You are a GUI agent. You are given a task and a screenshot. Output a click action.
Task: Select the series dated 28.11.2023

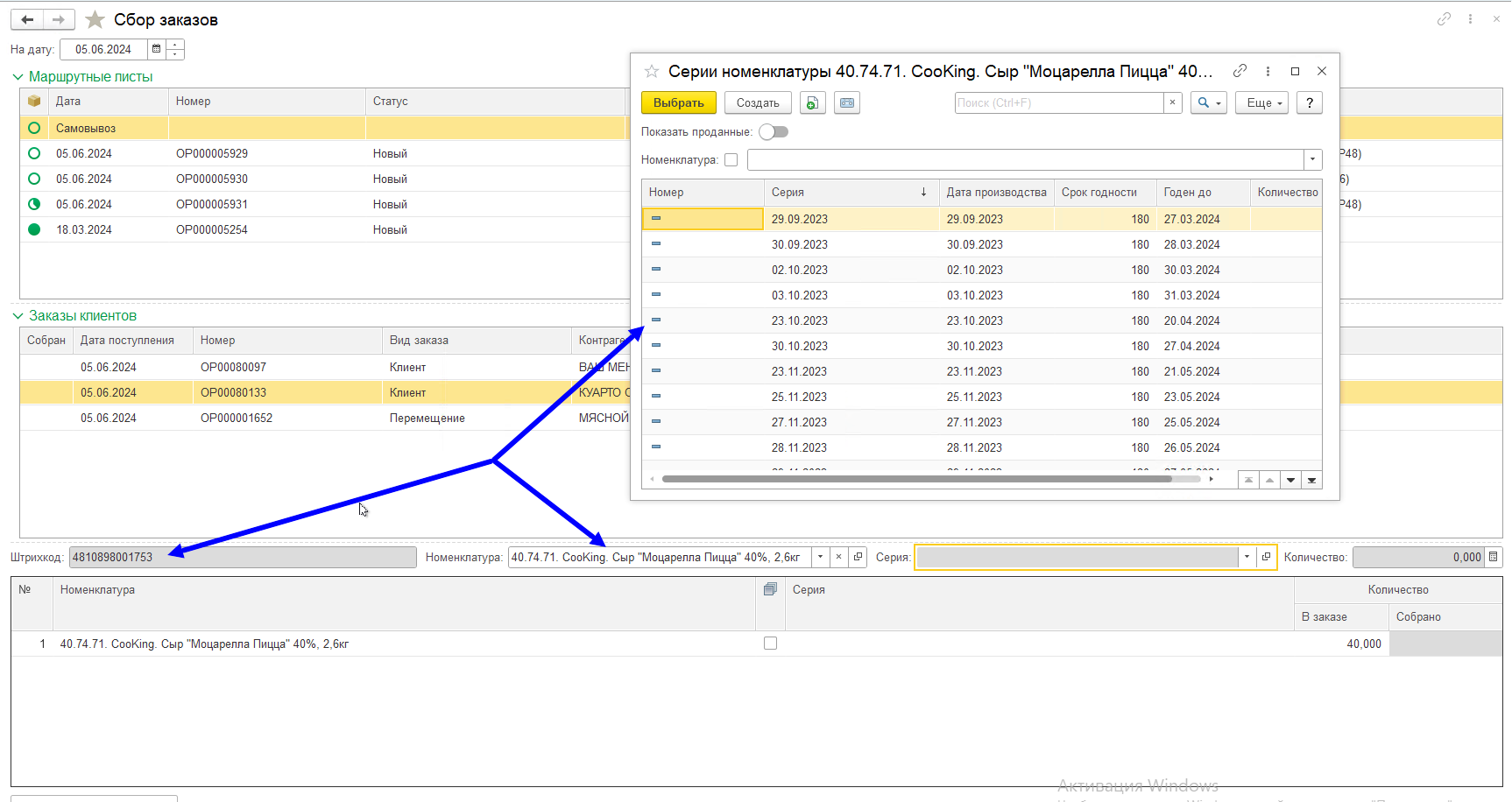982,447
